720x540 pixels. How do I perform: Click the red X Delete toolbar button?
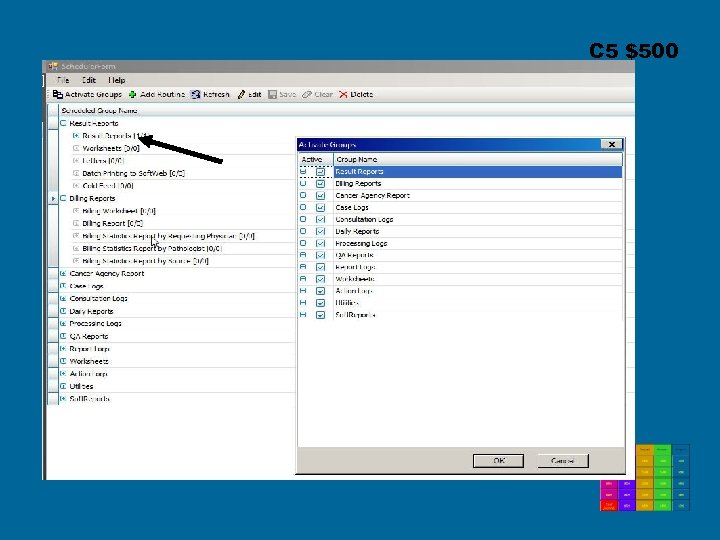click(356, 95)
